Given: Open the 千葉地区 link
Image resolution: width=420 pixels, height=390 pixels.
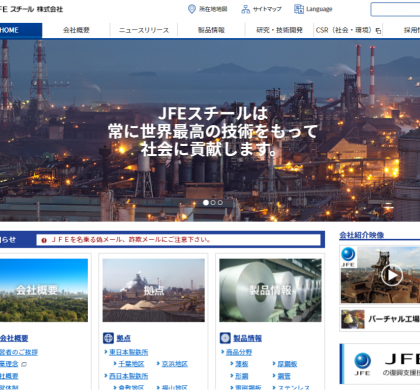Looking at the screenshot, I should [x=131, y=364].
